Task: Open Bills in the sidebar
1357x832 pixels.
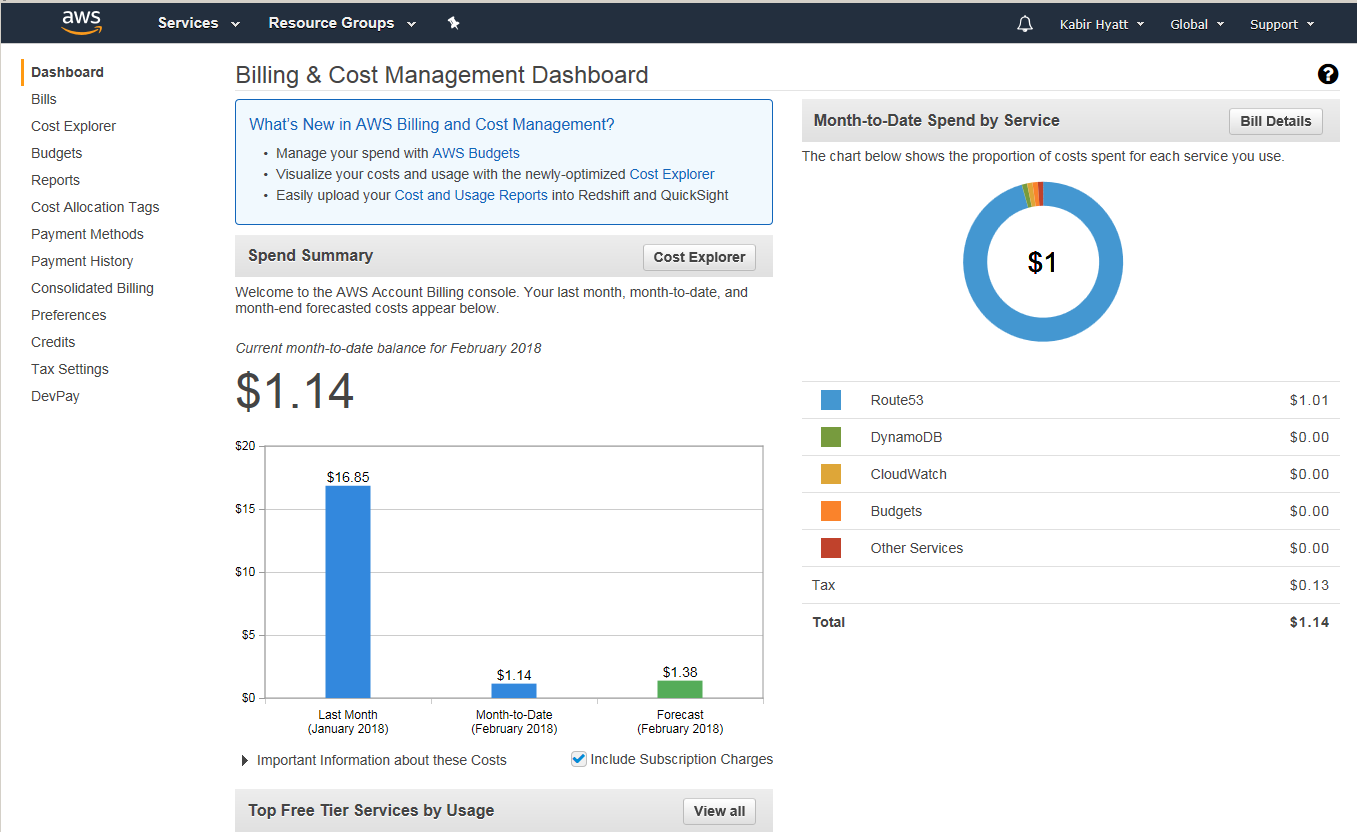Action: point(44,99)
